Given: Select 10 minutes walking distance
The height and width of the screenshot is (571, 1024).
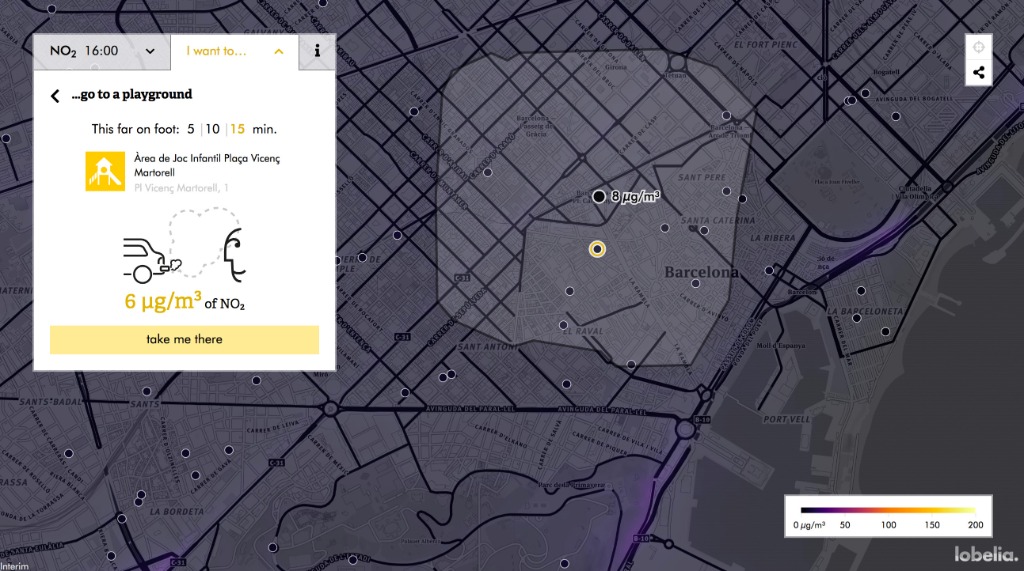Looking at the screenshot, I should (212, 129).
